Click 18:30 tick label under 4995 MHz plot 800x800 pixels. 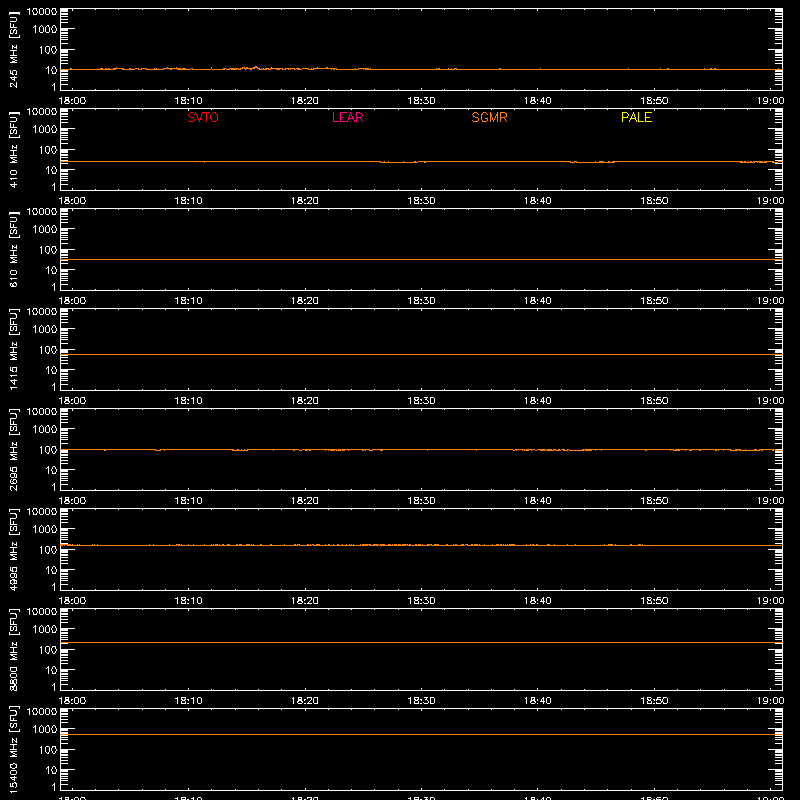pyautogui.click(x=421, y=601)
